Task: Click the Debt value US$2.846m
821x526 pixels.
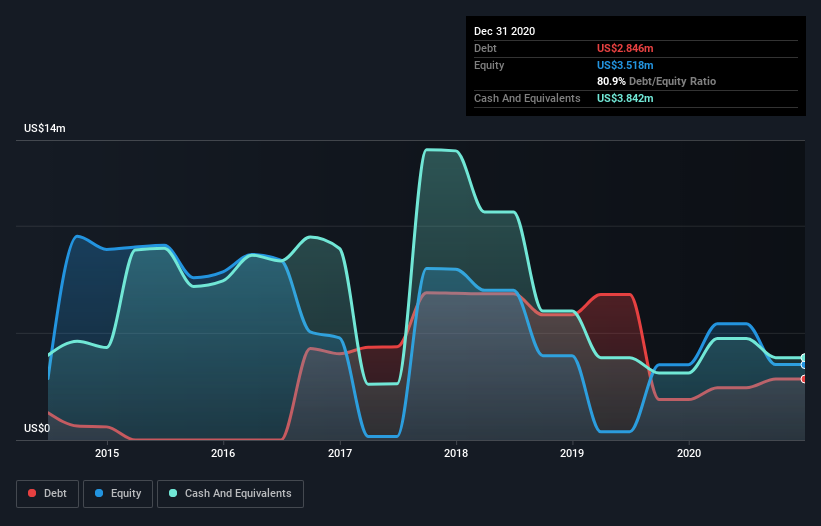Action: [x=625, y=48]
